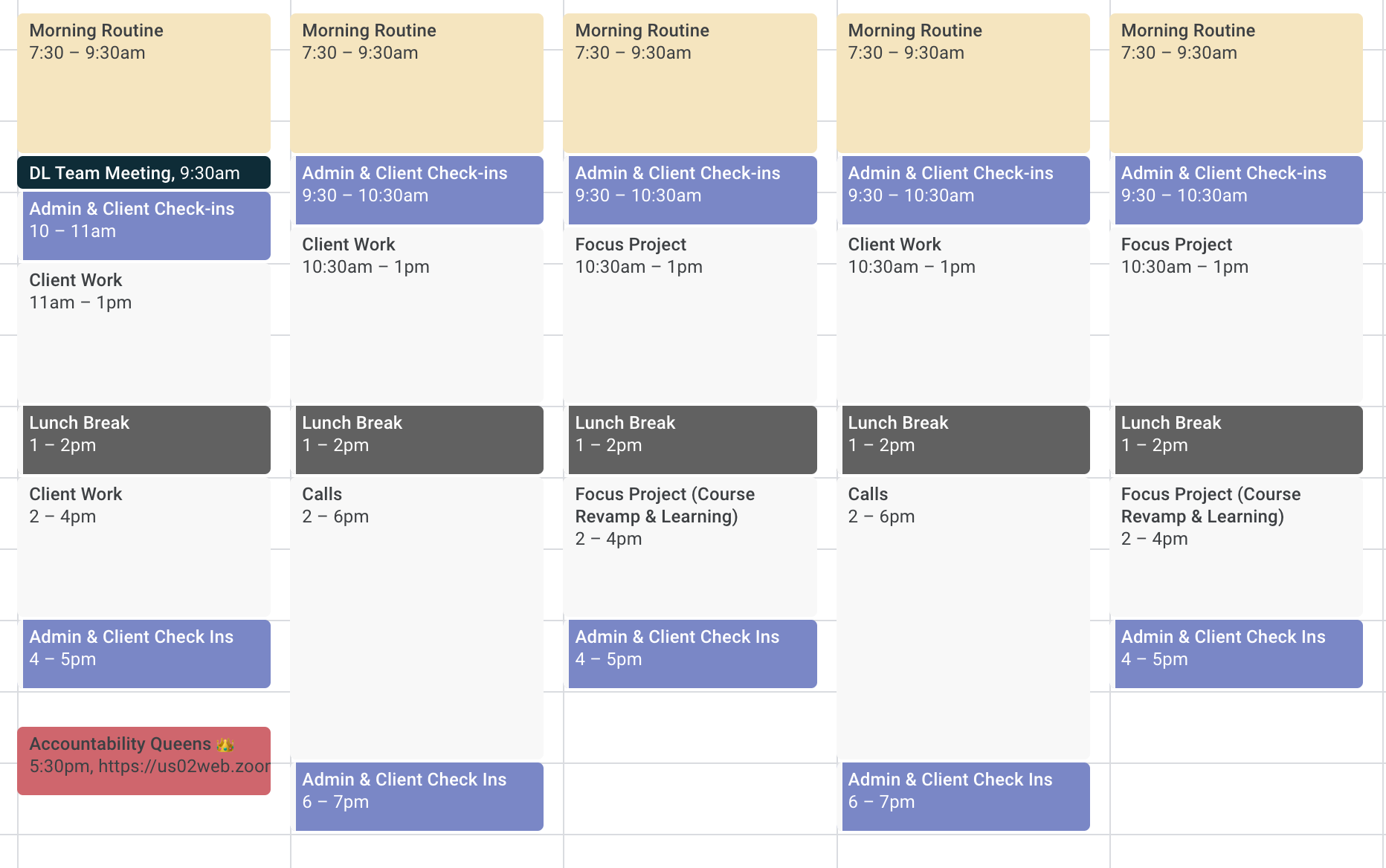Screen dimensions: 1386x868
Task: Open Monday's Admin & Client Check Ins 4–5pm
Action: pos(146,652)
